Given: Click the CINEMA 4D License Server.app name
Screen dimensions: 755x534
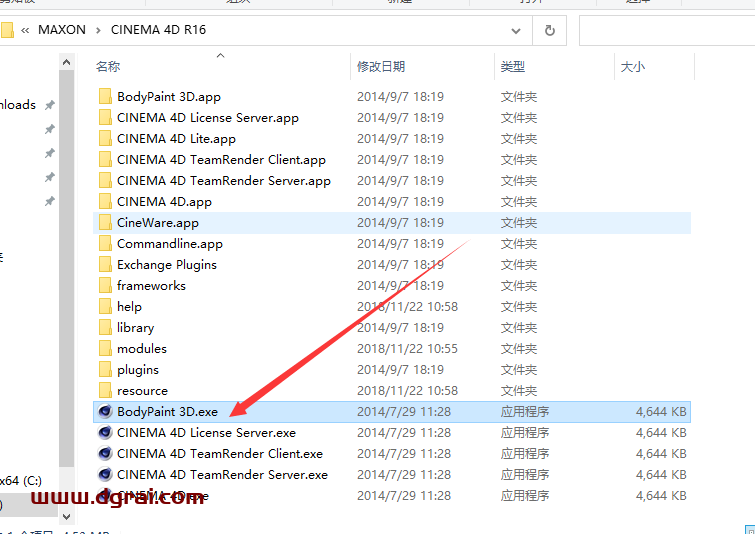Looking at the screenshot, I should coord(208,117).
